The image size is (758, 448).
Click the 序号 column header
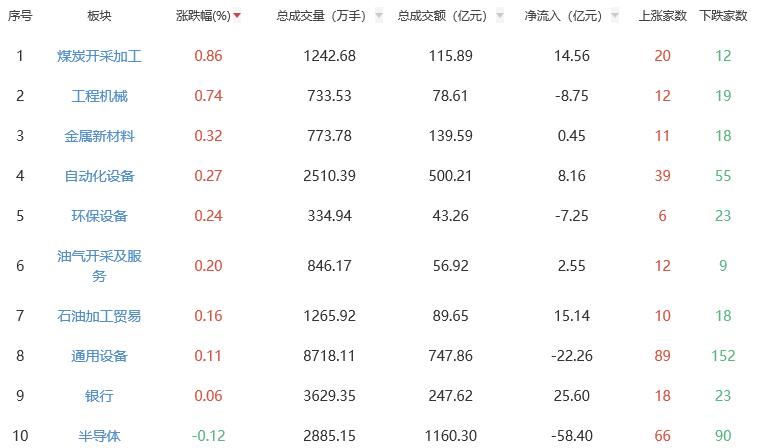point(20,16)
